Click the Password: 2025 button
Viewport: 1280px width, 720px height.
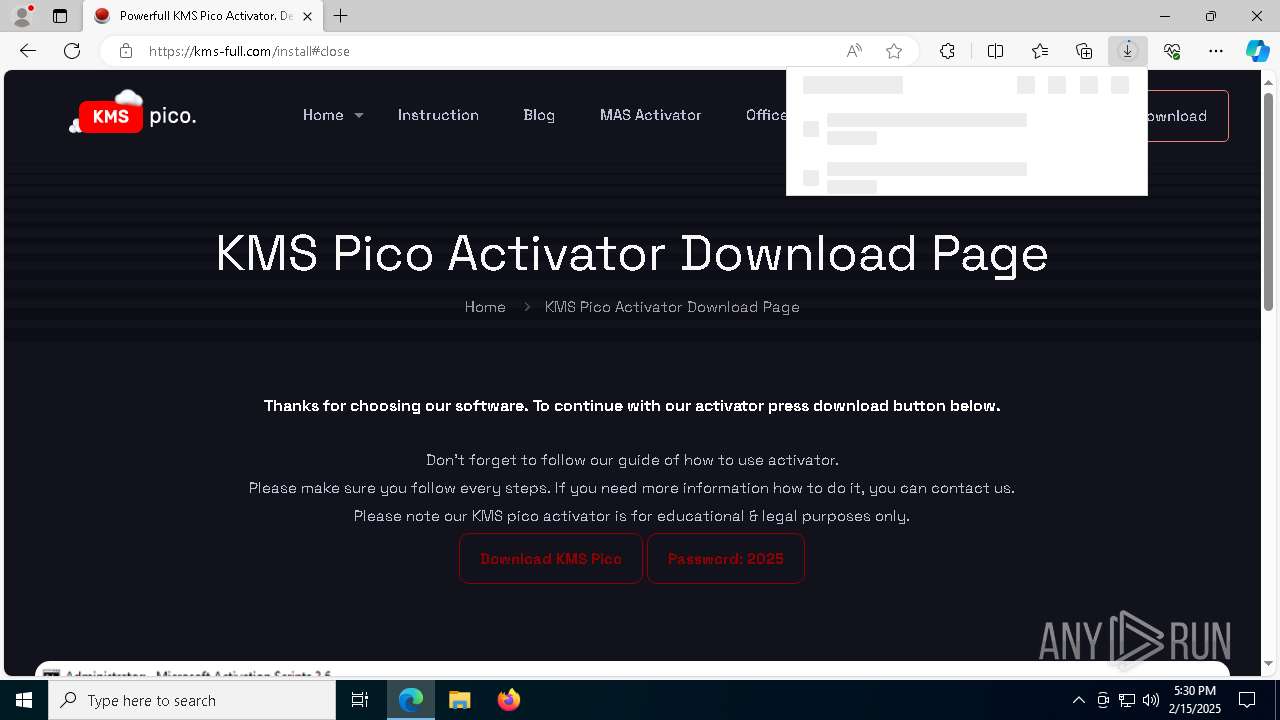pos(726,559)
